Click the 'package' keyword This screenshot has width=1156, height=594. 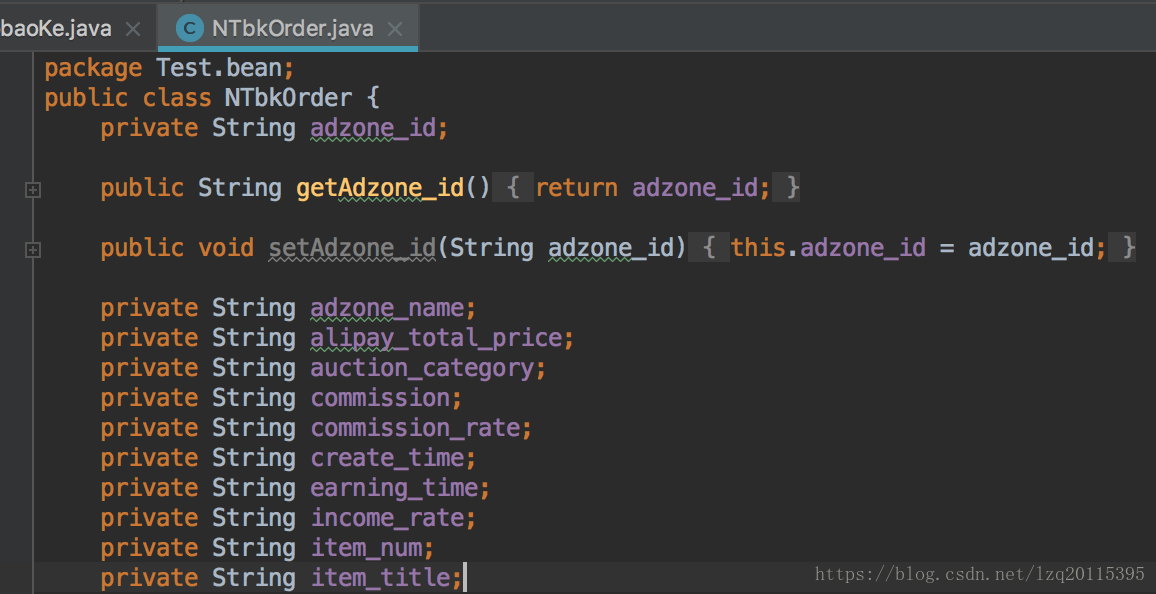tap(94, 69)
